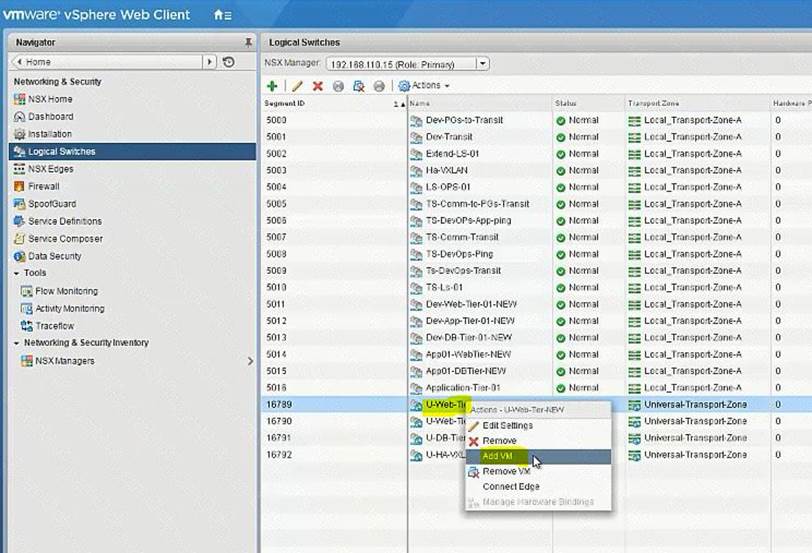The width and height of the screenshot is (812, 553).
Task: Click the red X delete icon in toolbar
Action: click(x=317, y=86)
